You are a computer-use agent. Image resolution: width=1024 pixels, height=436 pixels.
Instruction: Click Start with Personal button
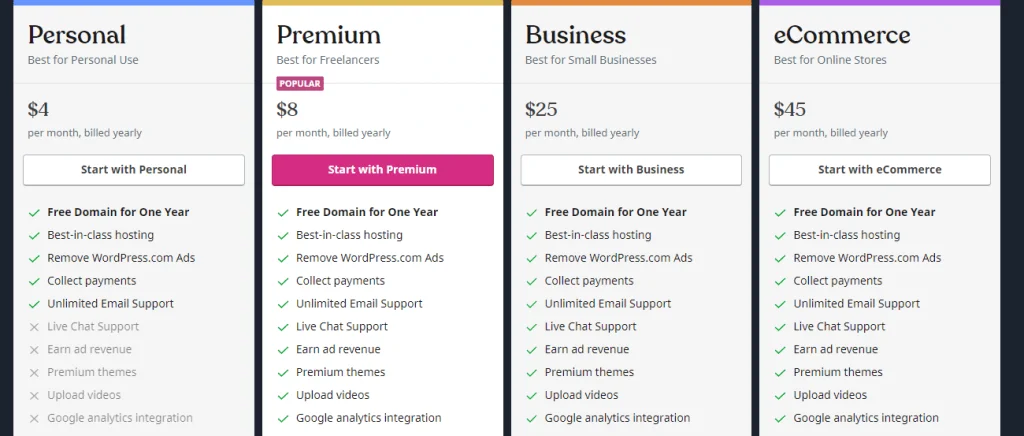pyautogui.click(x=133, y=170)
